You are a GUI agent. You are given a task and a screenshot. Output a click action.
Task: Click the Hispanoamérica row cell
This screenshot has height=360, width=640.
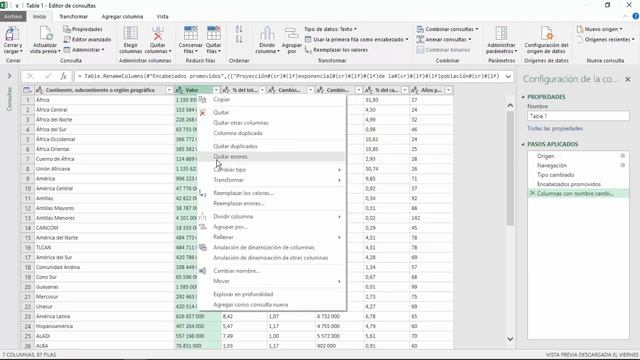(104, 326)
